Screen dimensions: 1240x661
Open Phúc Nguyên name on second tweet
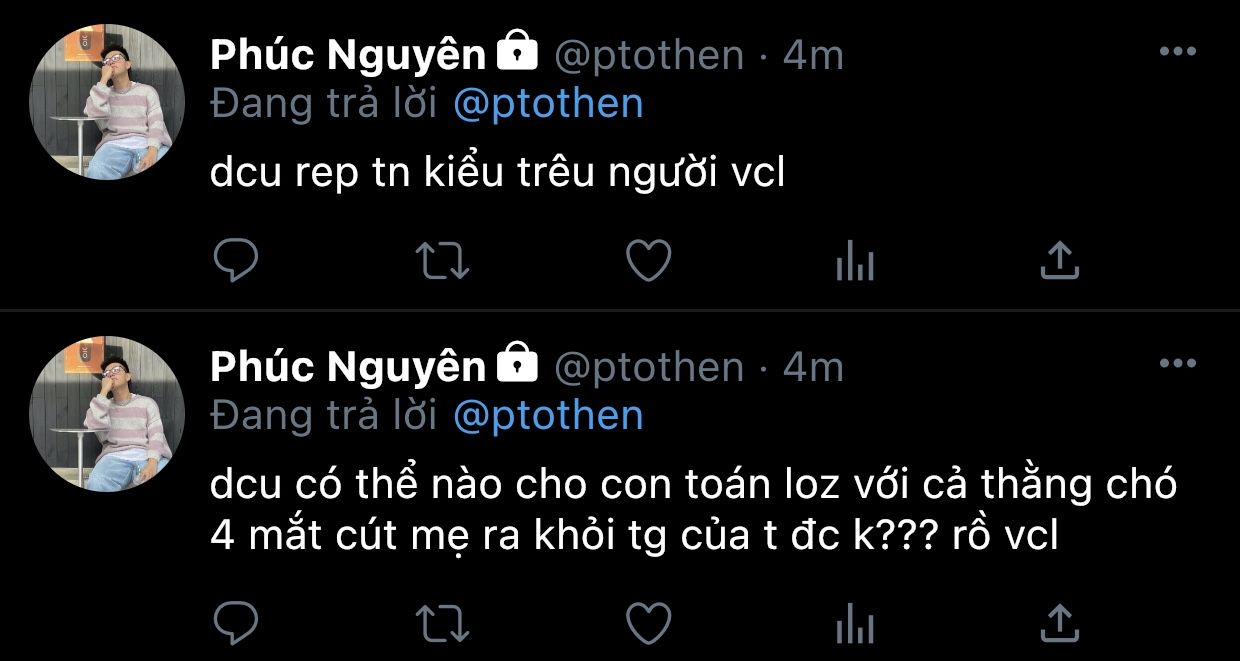347,367
